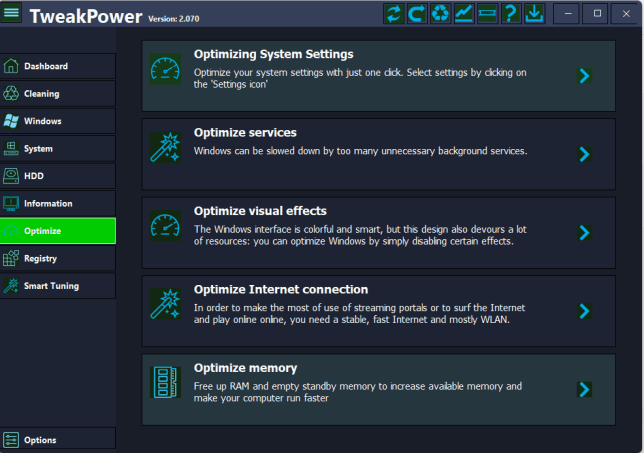Screen dimensions: 644x453
Task: Click the redo curved-arrow toolbar icon
Action: pos(416,14)
